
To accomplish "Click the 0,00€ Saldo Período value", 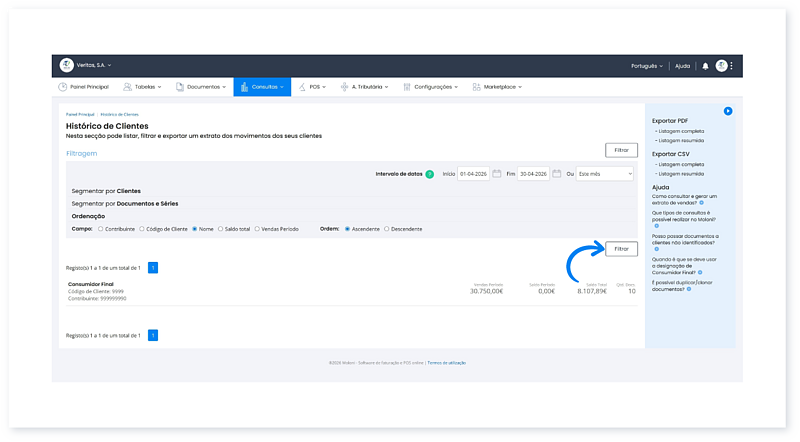I will (546, 291).
